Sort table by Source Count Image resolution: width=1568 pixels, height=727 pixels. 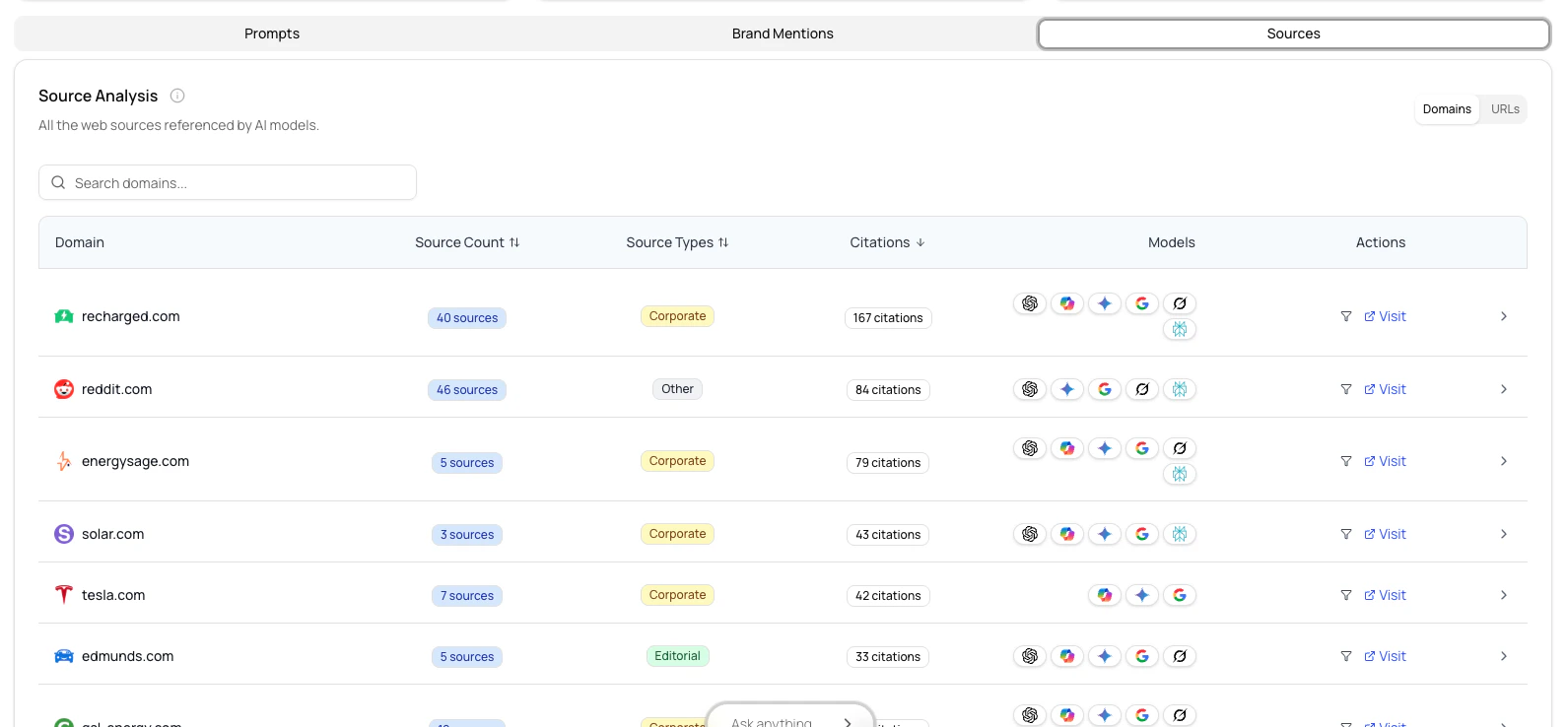click(467, 242)
